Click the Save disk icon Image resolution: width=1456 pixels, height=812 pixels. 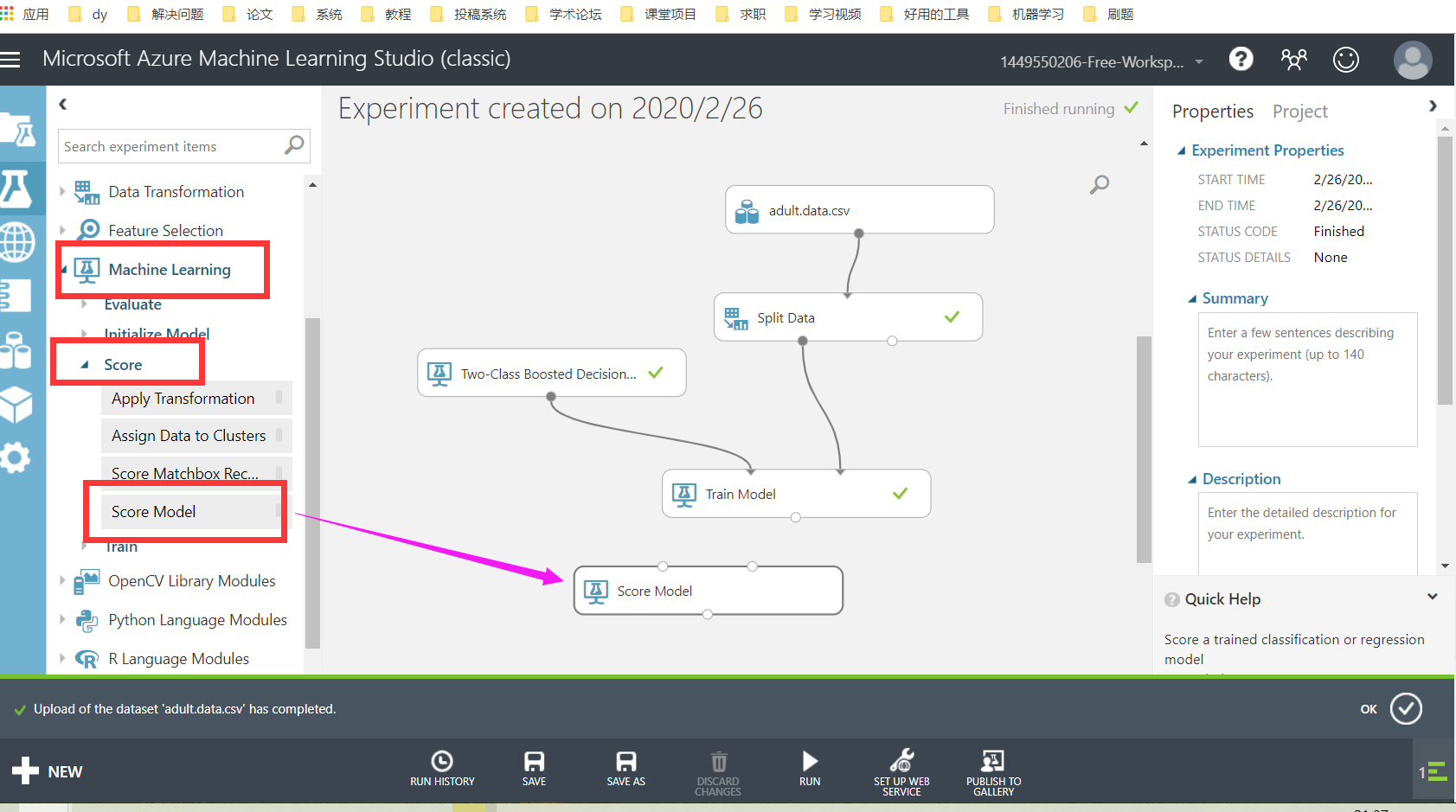click(x=534, y=761)
